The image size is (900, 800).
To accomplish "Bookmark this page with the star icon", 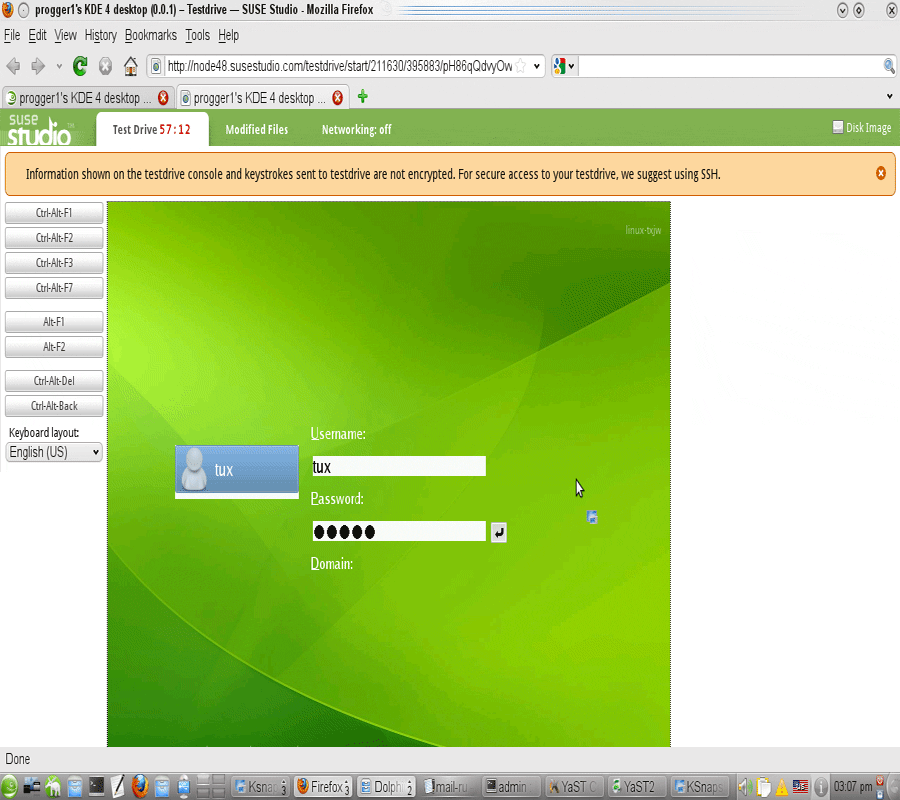I will [521, 66].
